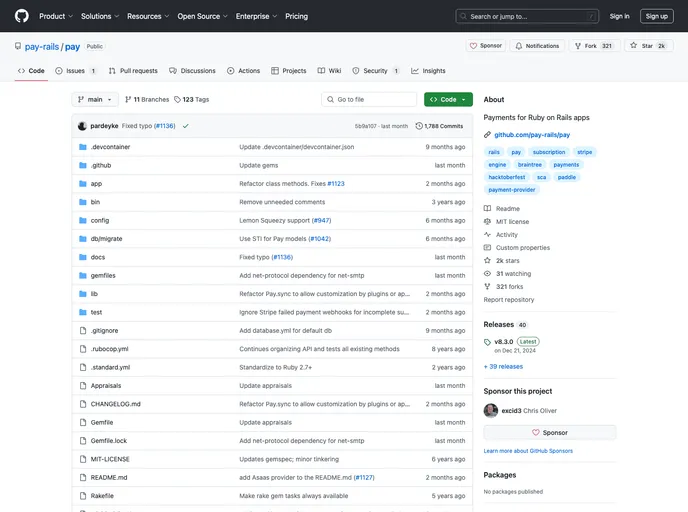This screenshot has height=512, width=688.
Task: Click the eye icon beside 31 watching
Action: [x=487, y=274]
